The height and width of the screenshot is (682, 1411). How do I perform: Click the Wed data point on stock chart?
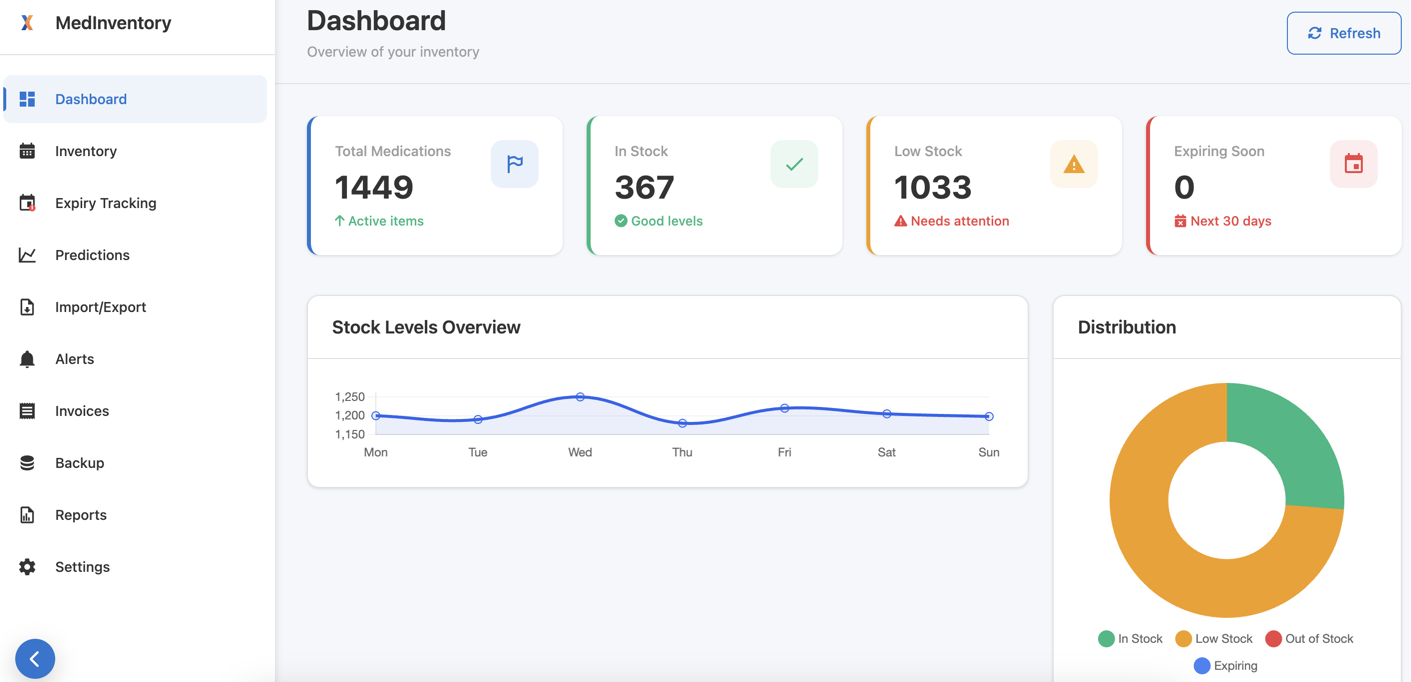(580, 397)
